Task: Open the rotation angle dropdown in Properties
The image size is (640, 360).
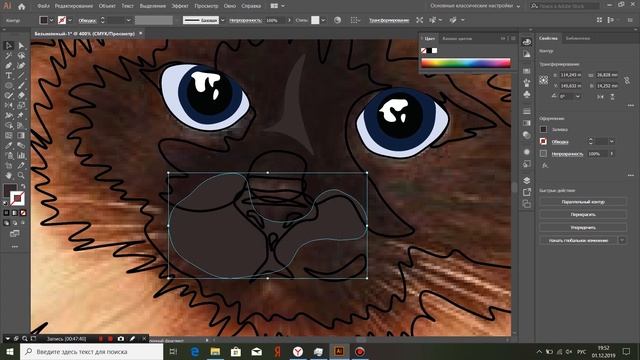Action: (x=578, y=97)
